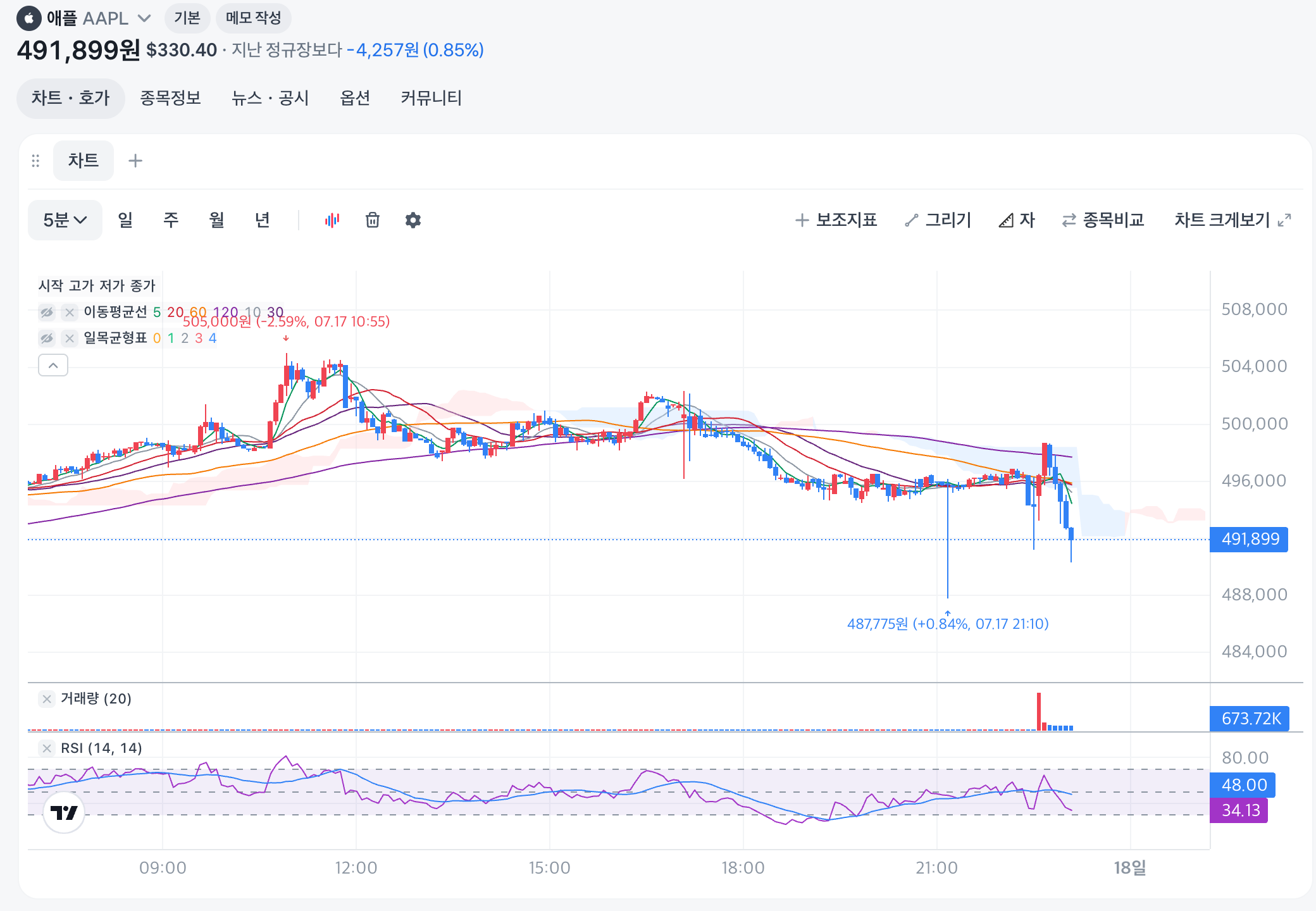Expand the AAPL stock selector chevron
The width and height of the screenshot is (1316, 911).
pos(144,18)
